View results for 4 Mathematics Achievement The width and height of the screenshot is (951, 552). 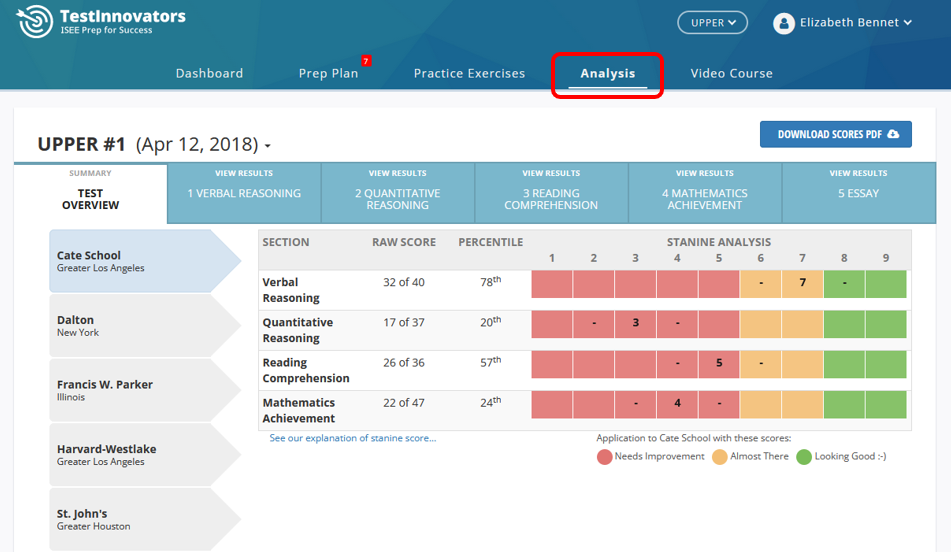click(705, 193)
